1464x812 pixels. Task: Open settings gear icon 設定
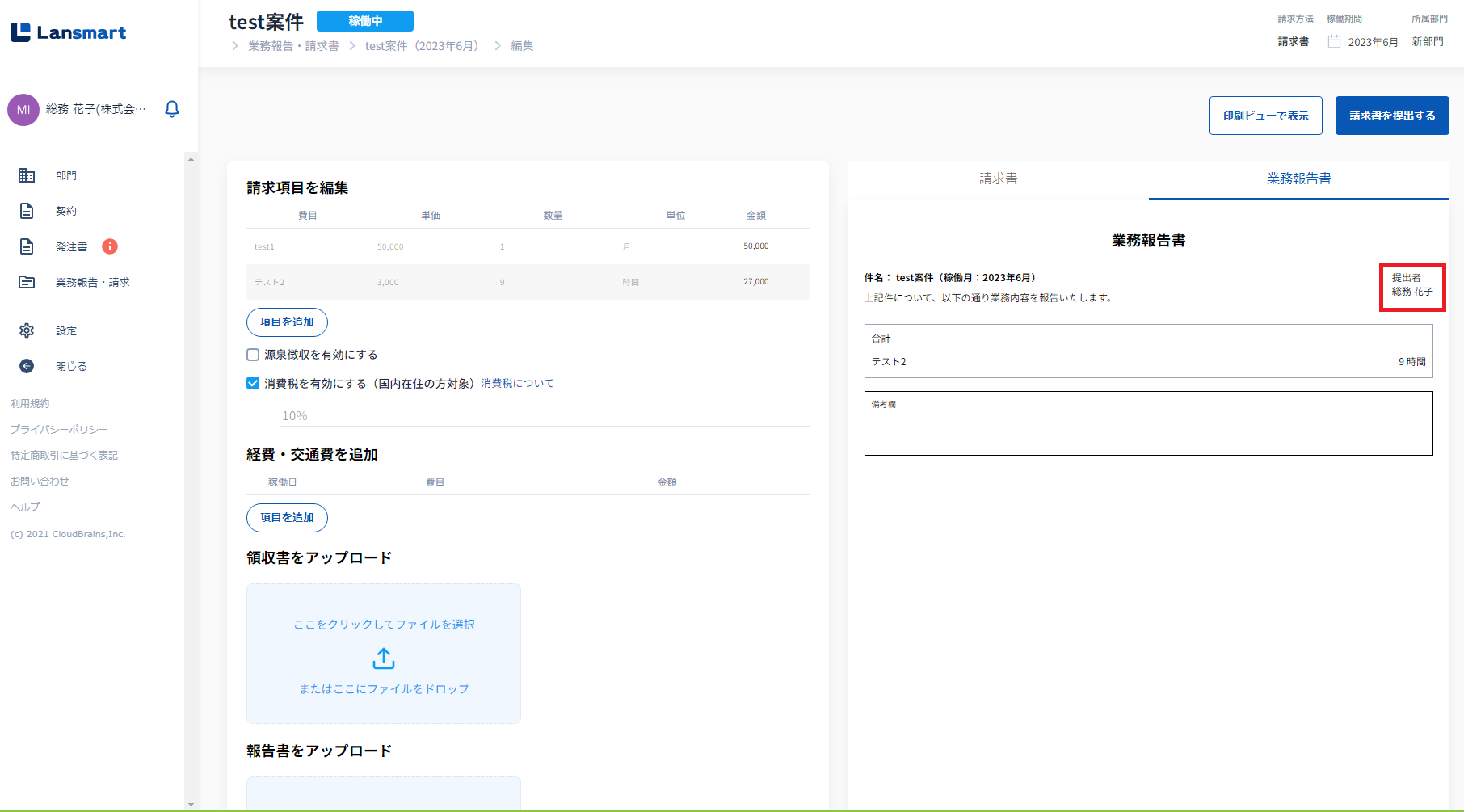point(27,330)
